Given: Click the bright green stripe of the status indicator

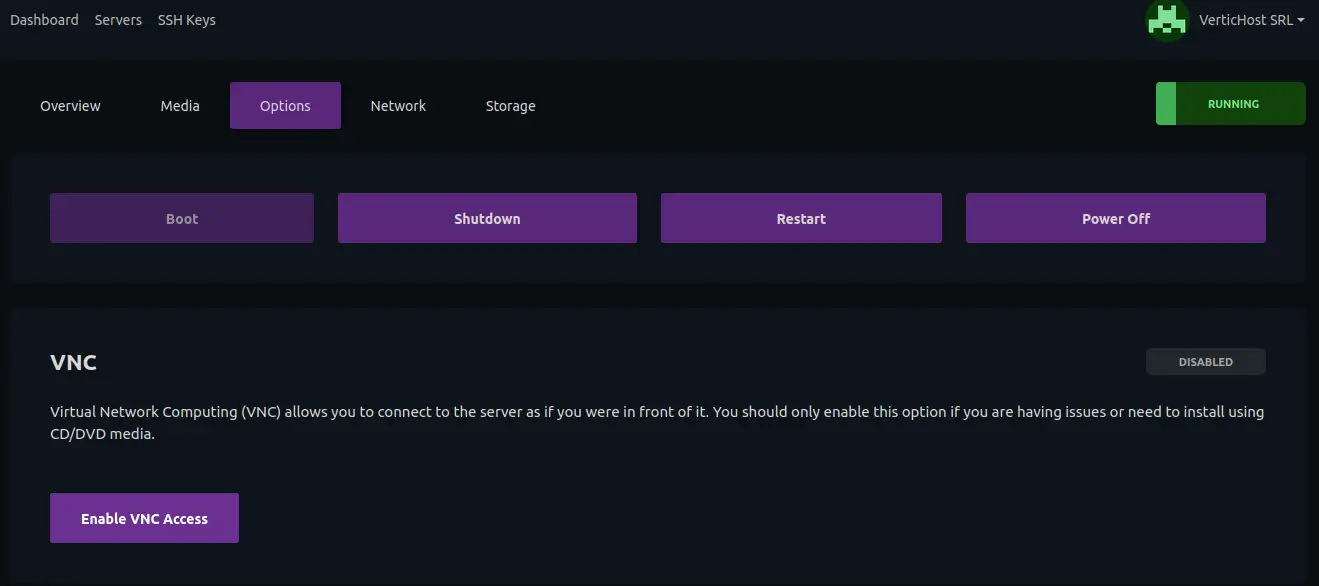Looking at the screenshot, I should pyautogui.click(x=1166, y=104).
